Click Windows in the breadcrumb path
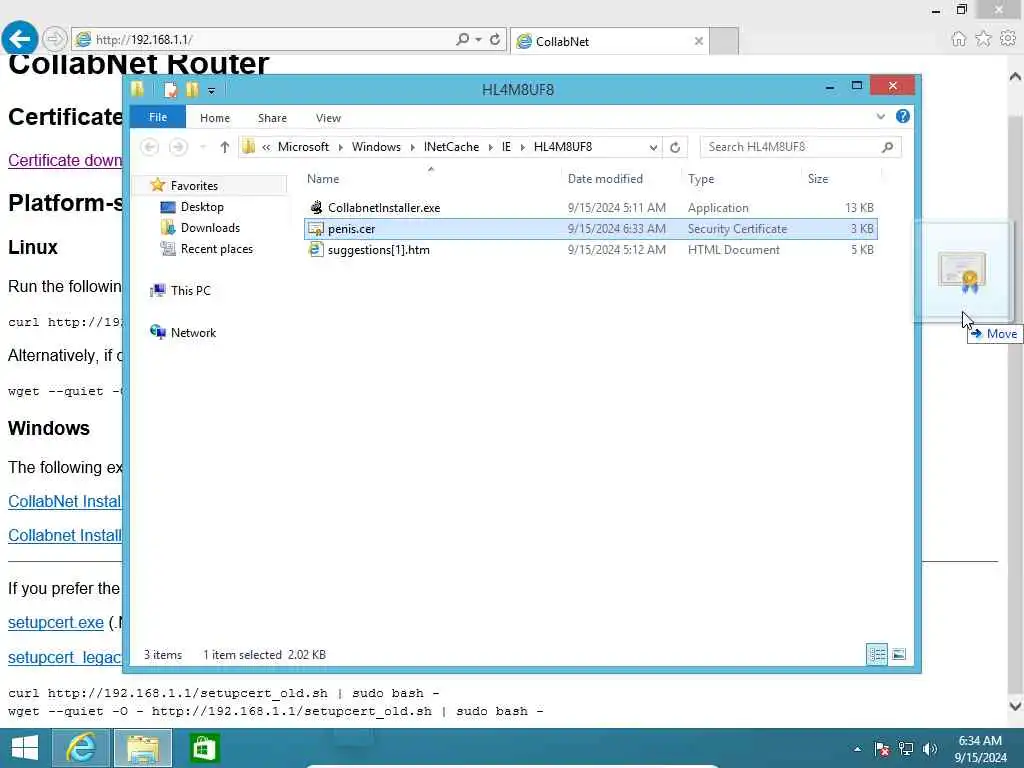 (376, 147)
